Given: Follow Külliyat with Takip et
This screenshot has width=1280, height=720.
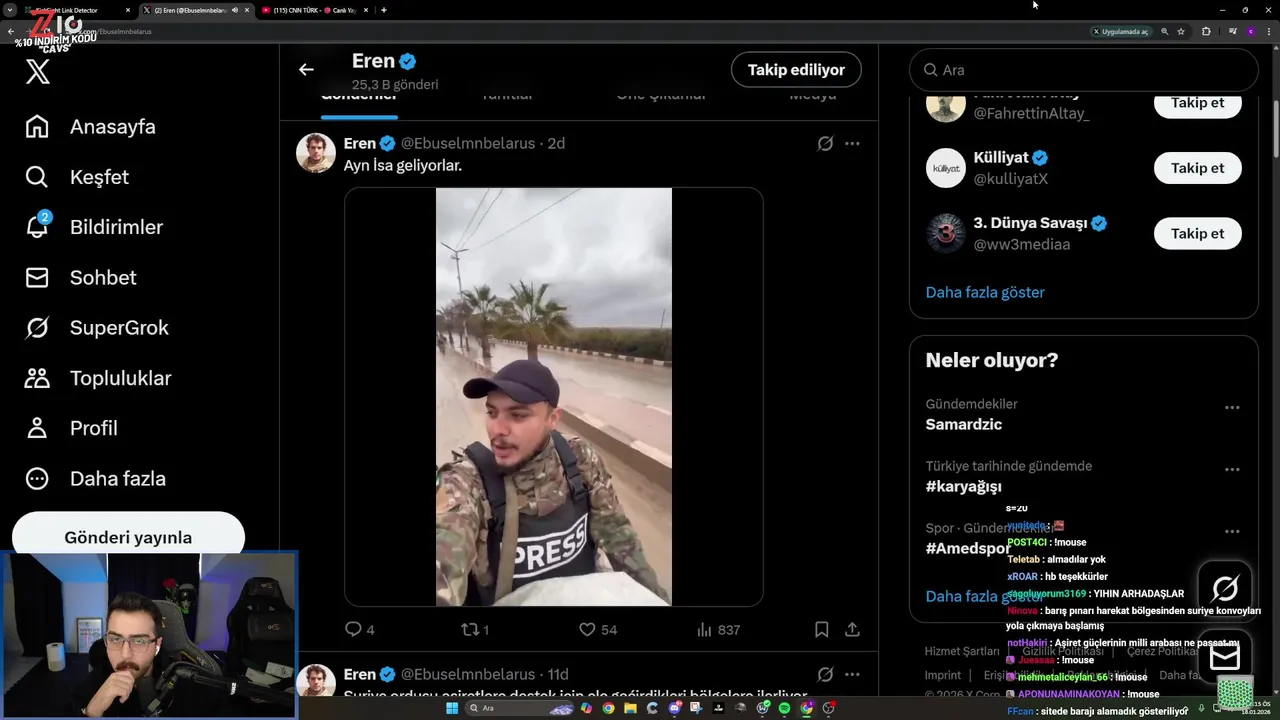Looking at the screenshot, I should [1197, 168].
